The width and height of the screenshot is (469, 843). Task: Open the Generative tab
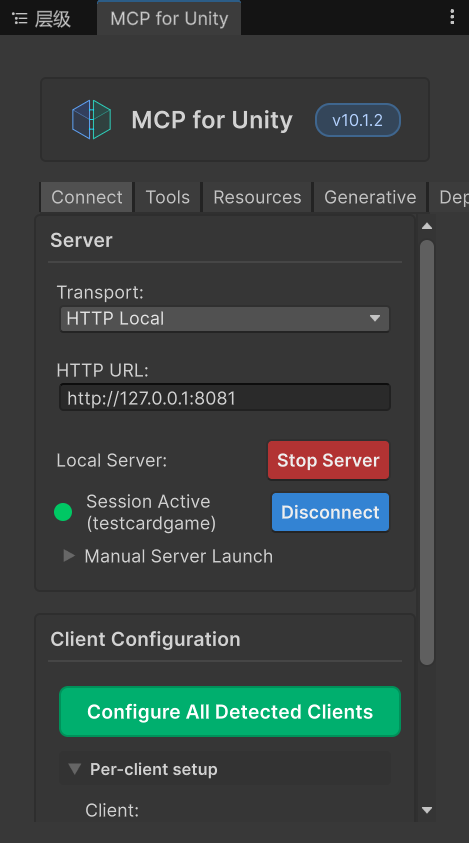370,197
